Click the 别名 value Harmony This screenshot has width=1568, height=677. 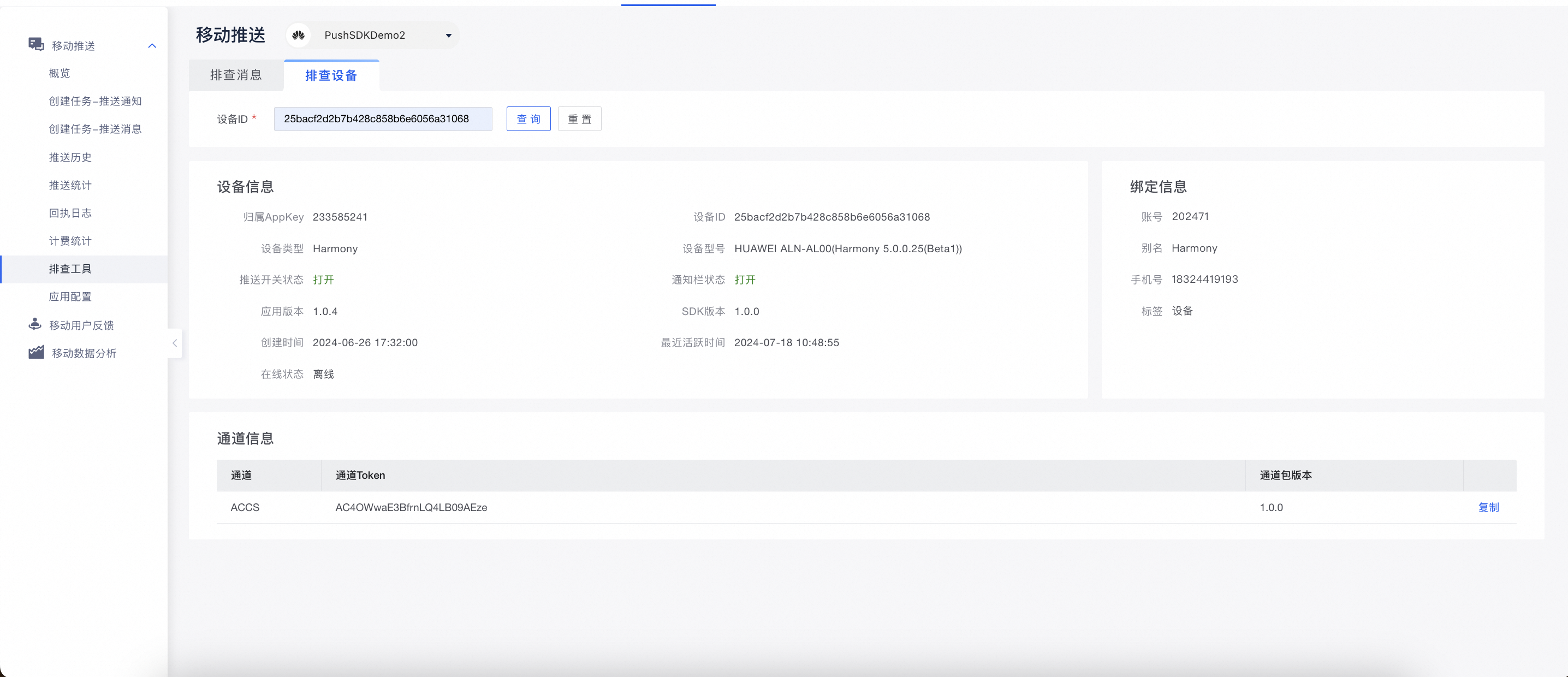(1194, 248)
